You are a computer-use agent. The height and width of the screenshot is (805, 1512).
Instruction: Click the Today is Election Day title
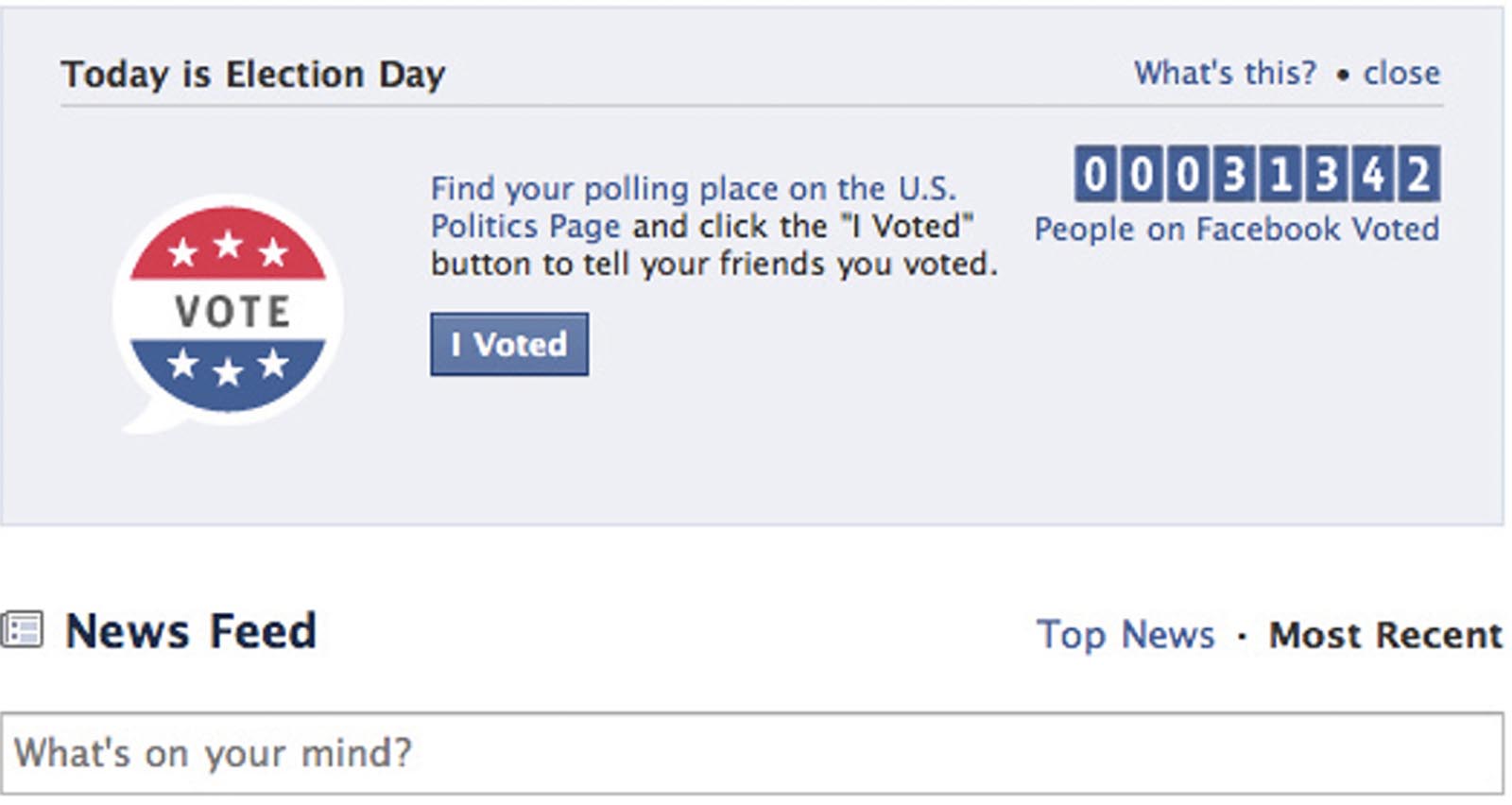[x=252, y=74]
